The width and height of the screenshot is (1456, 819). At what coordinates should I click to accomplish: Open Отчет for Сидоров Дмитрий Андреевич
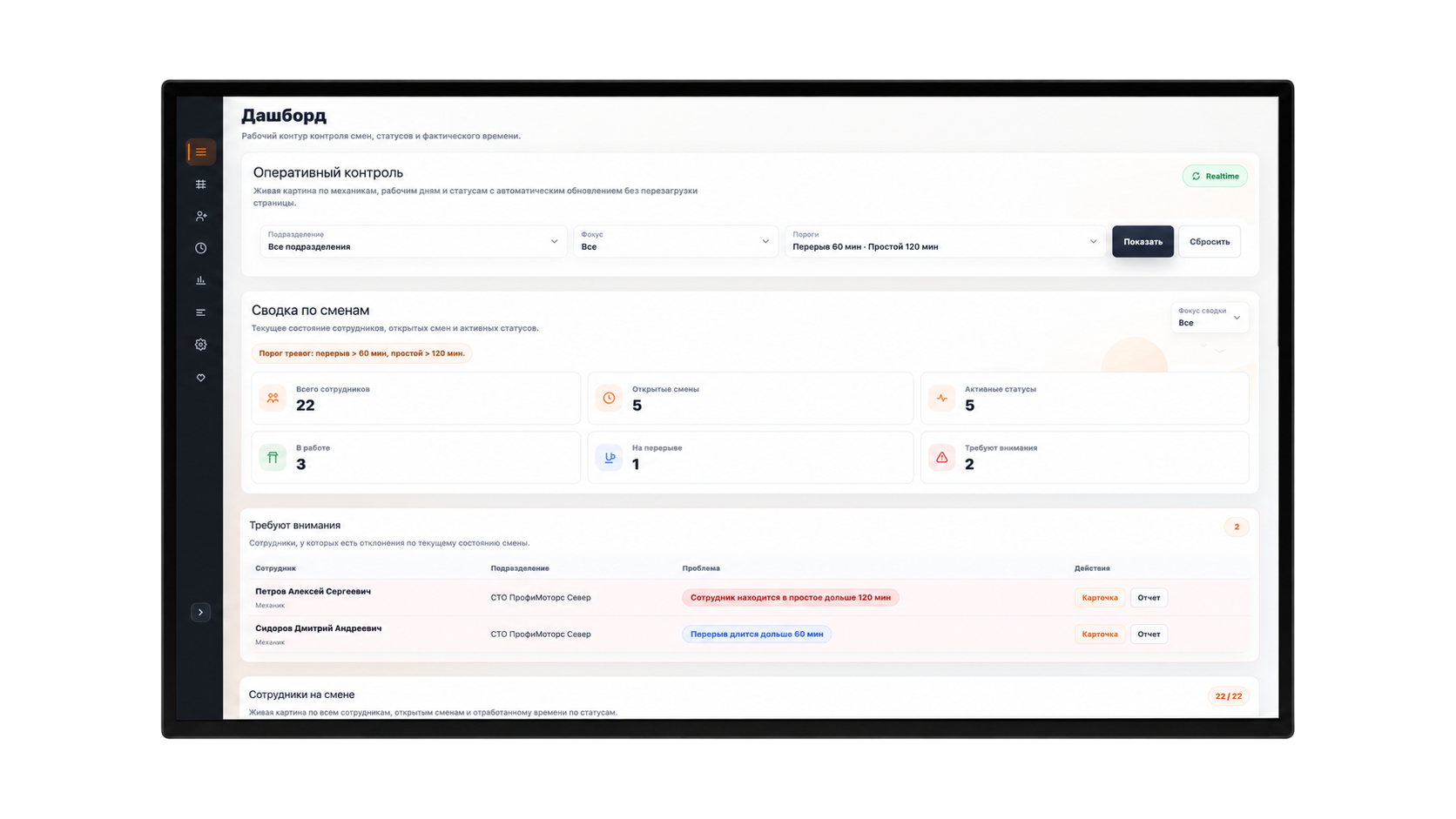coord(1149,634)
